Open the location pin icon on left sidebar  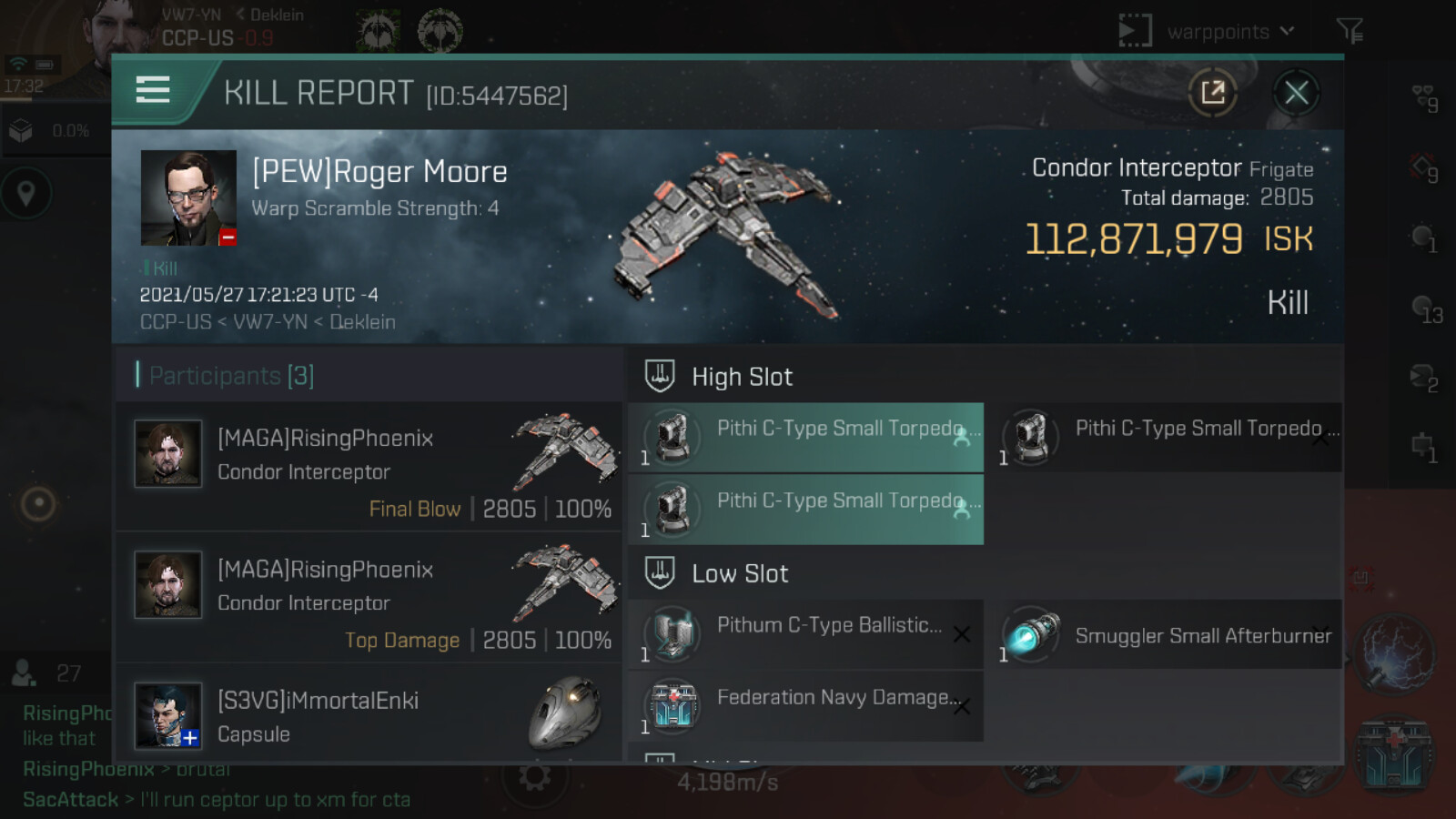tap(26, 193)
